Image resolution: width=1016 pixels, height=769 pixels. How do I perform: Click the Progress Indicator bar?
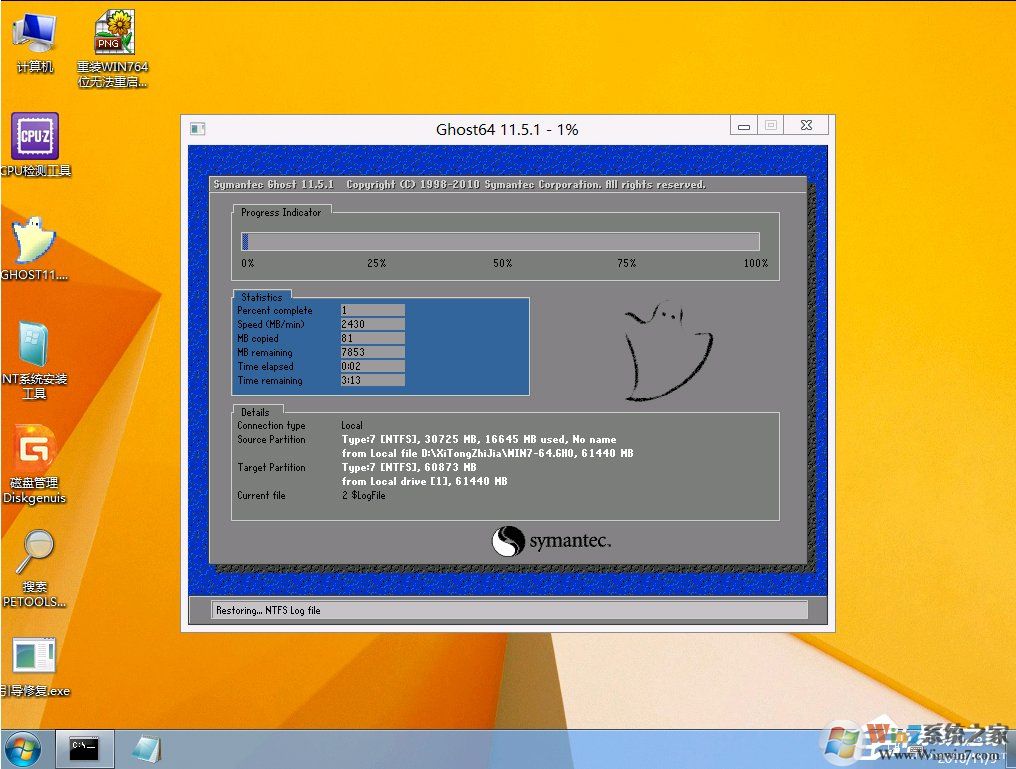pos(500,241)
